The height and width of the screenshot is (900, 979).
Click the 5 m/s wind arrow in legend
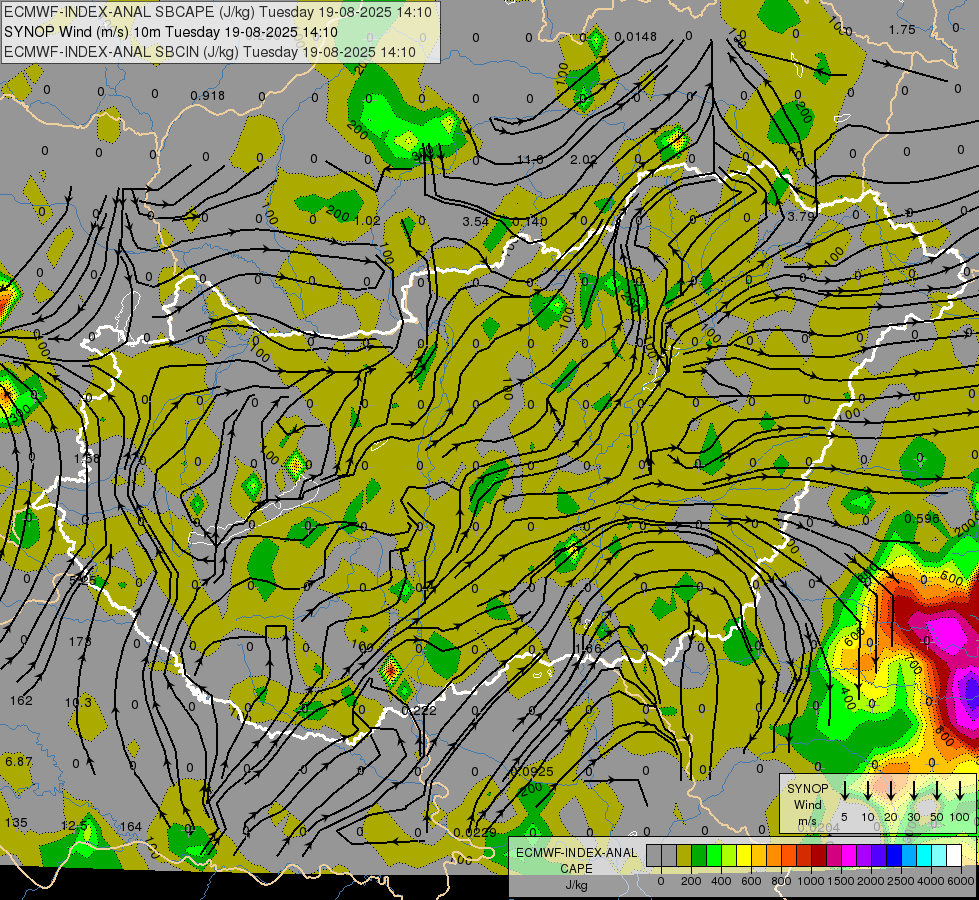click(x=845, y=791)
